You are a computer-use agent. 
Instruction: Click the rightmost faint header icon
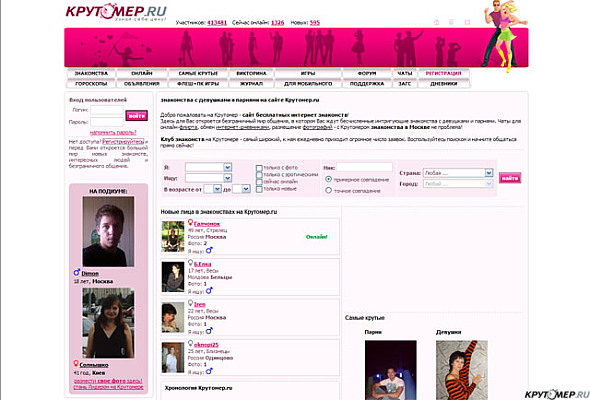(x=467, y=22)
